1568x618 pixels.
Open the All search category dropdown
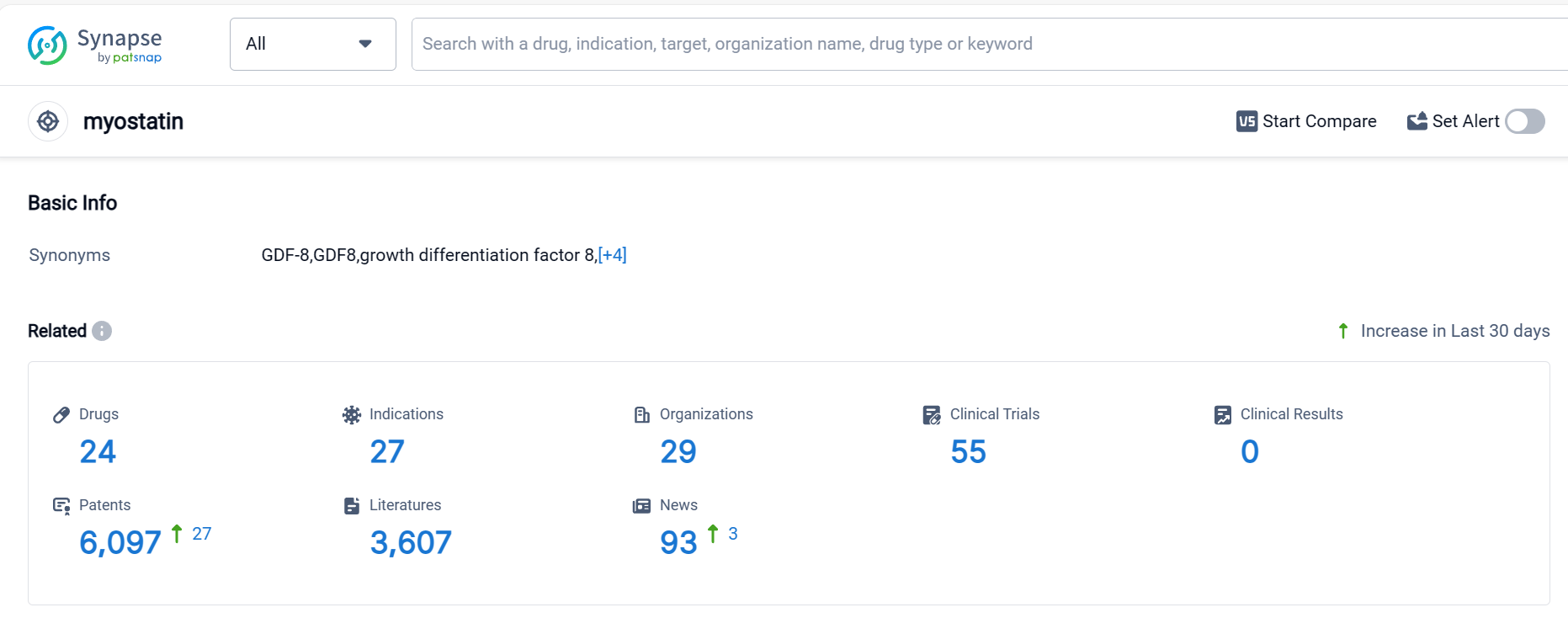pos(312,44)
